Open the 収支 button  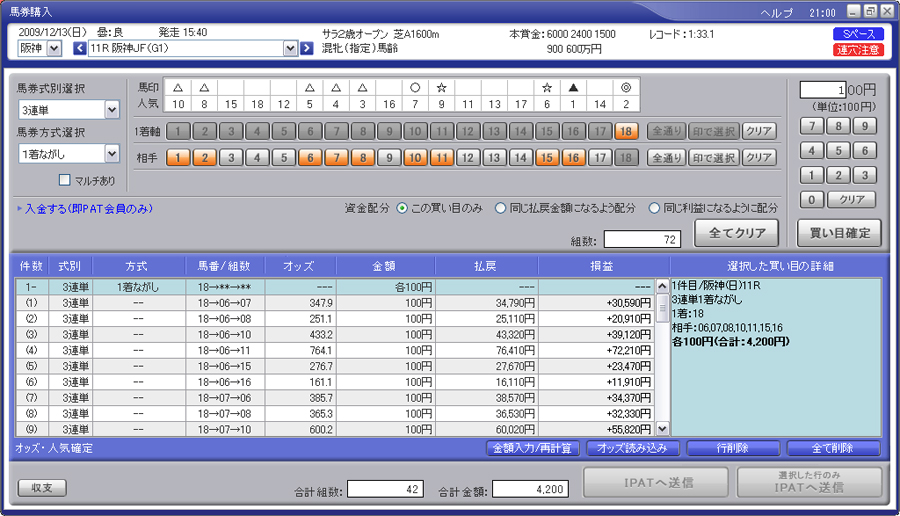click(x=42, y=488)
